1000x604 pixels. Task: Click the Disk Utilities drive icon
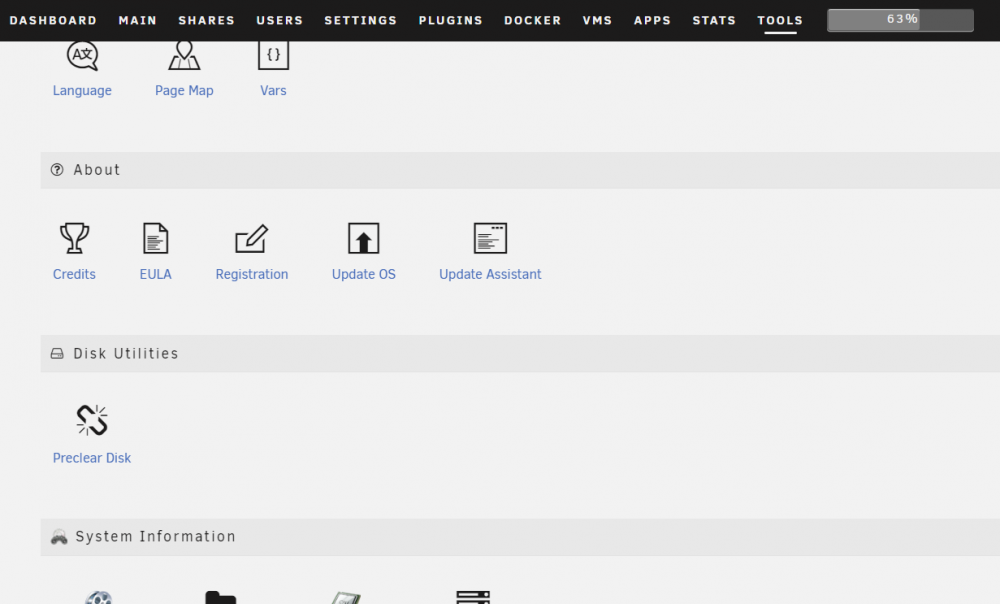[x=57, y=353]
